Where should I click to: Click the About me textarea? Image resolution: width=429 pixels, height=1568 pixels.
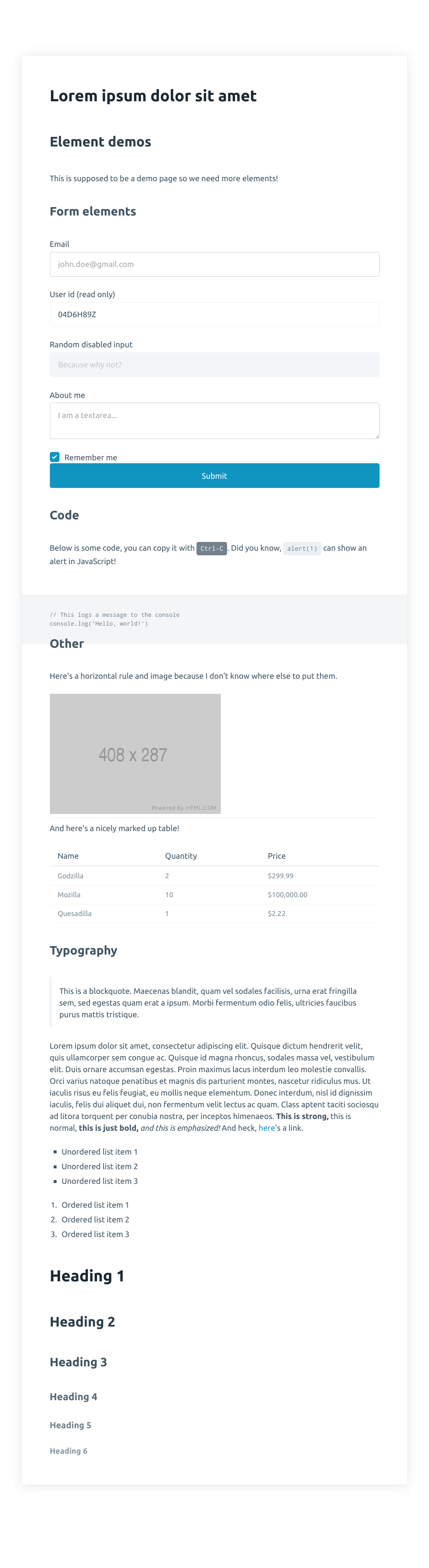click(214, 420)
